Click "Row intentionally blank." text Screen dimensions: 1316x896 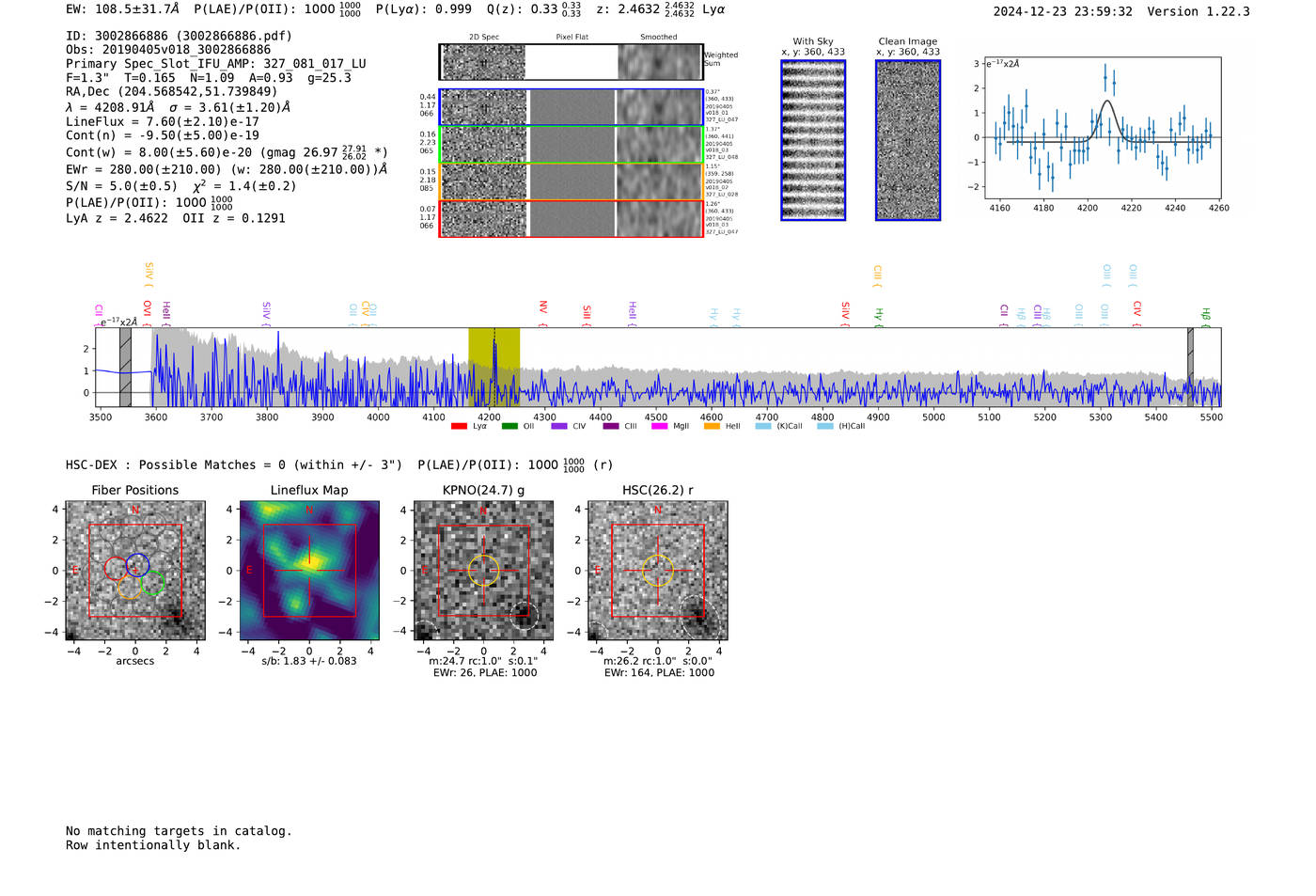click(x=153, y=845)
